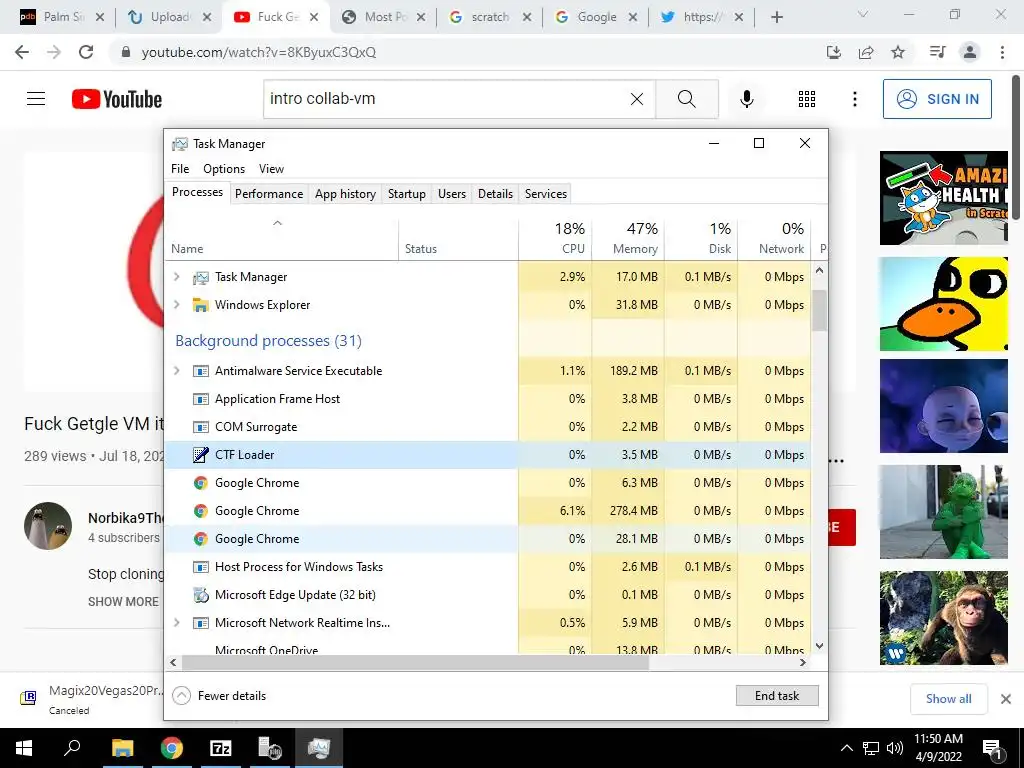This screenshot has width=1024, height=768.
Task: Switch to the App history tab
Action: [345, 194]
